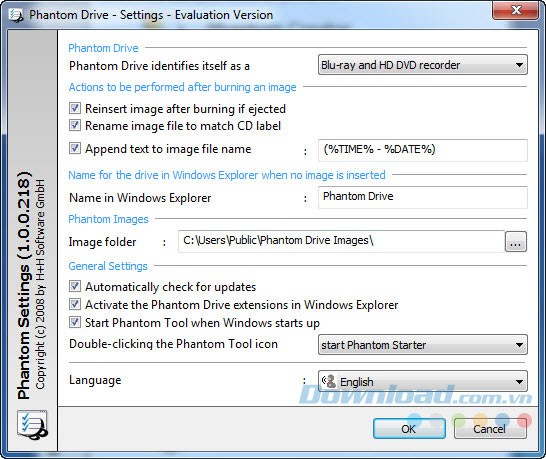This screenshot has height=459, width=546.
Task: Open the start Phantom Starter dropdown
Action: [422, 345]
